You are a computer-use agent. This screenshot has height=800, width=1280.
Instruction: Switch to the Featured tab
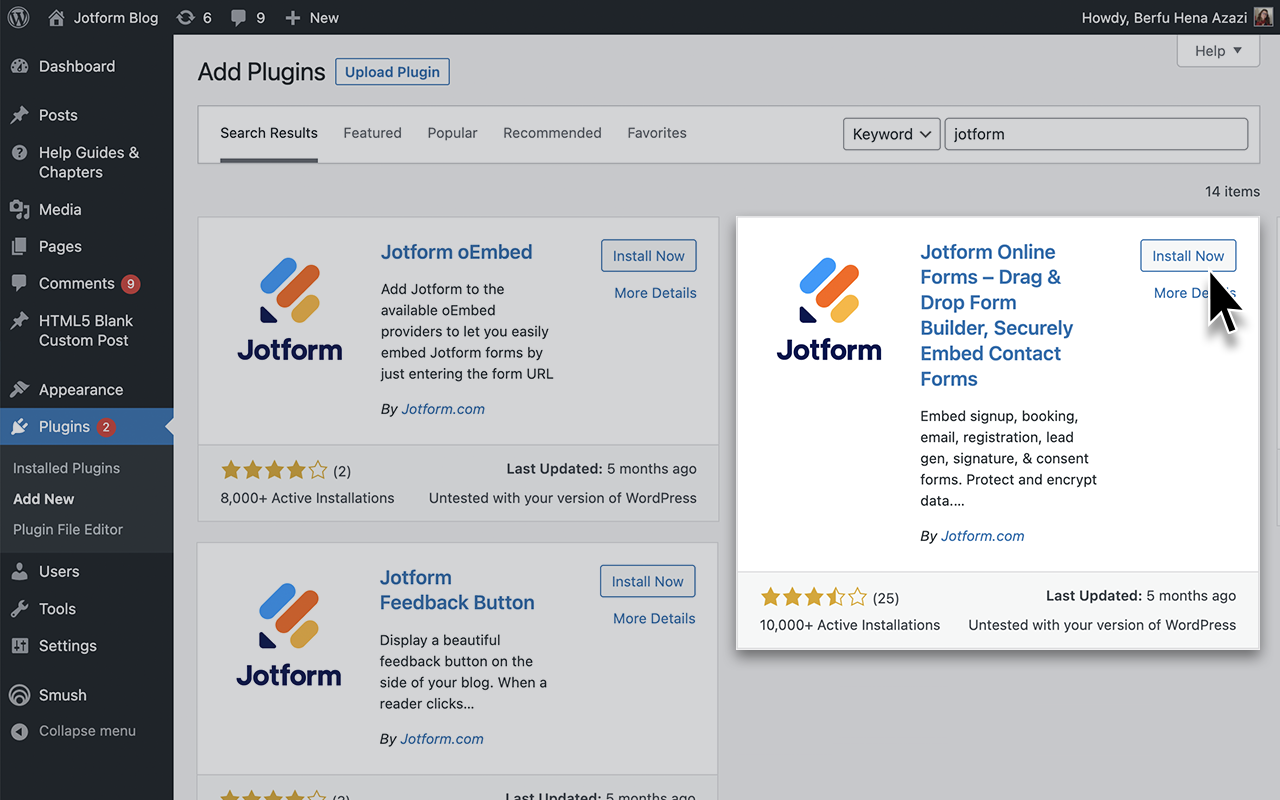point(372,132)
